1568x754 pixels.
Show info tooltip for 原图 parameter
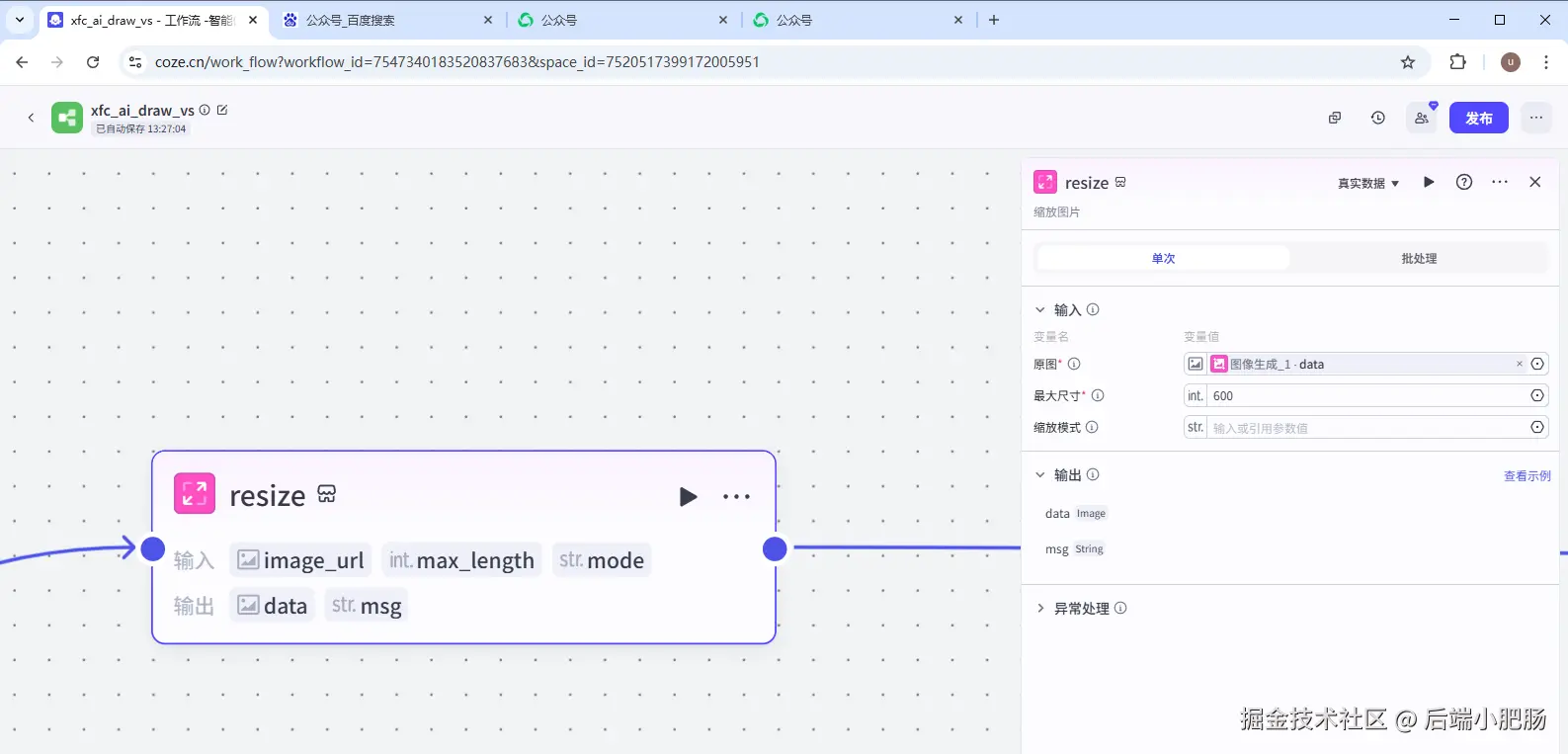point(1074,364)
